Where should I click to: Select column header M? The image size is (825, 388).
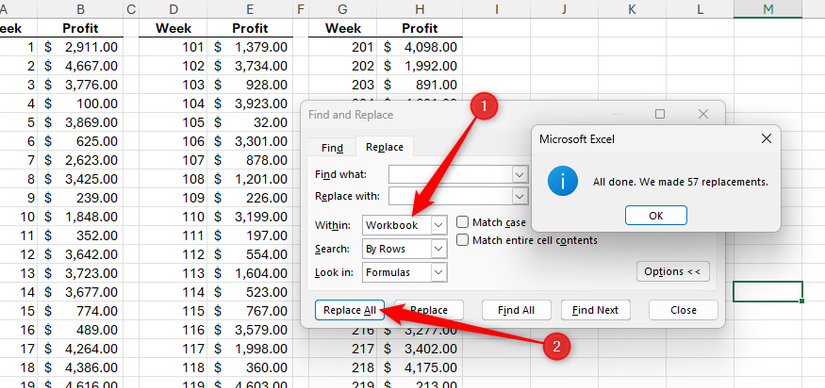pos(768,9)
